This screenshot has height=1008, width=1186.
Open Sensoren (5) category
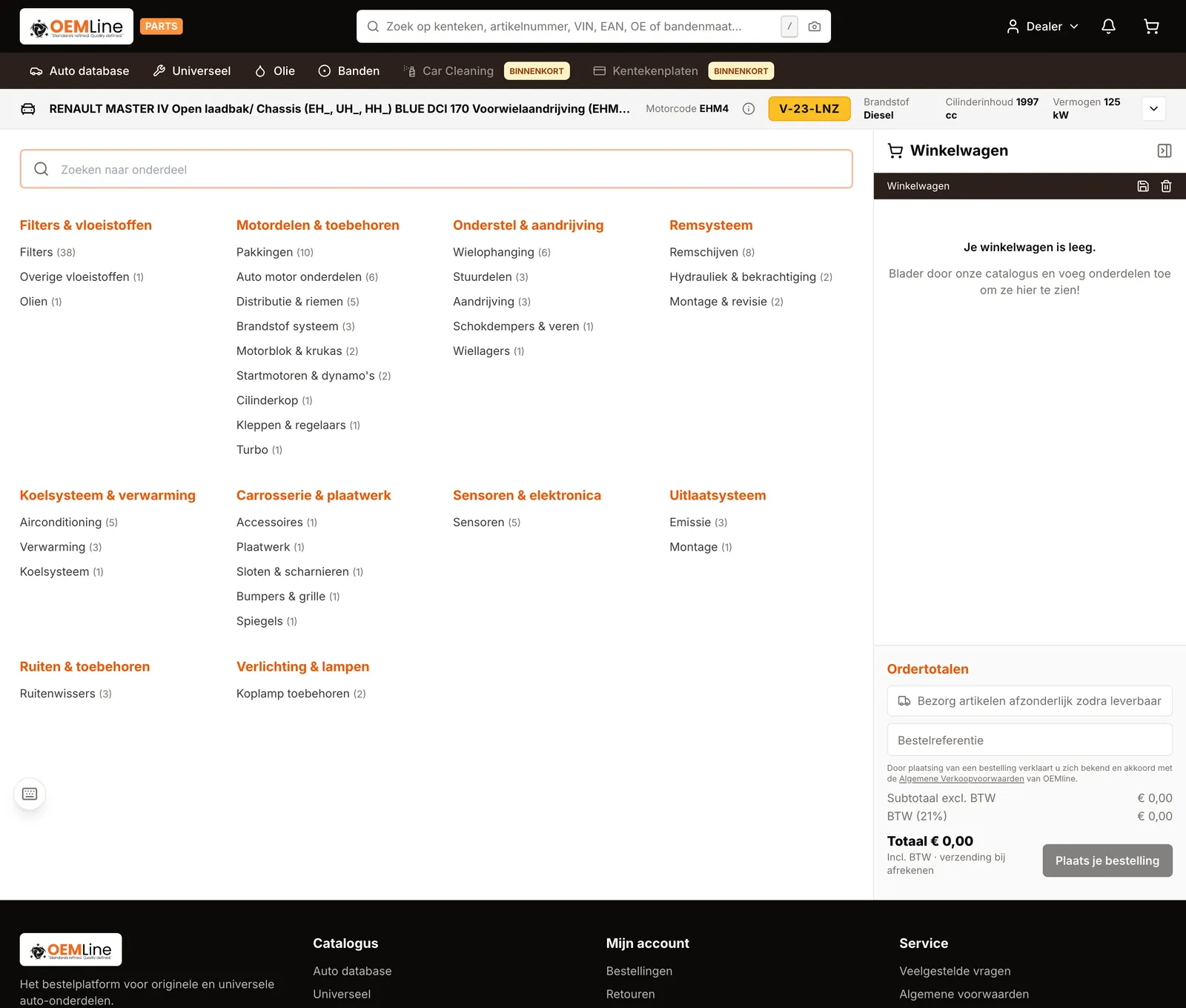(x=487, y=523)
